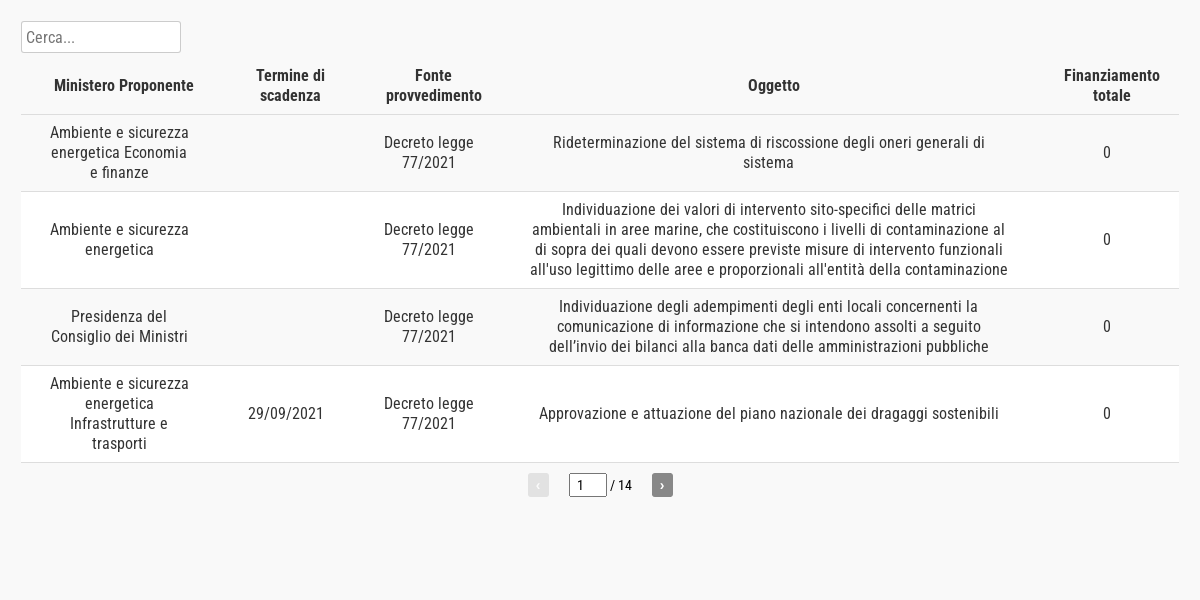Go to next page arrow

coord(662,485)
